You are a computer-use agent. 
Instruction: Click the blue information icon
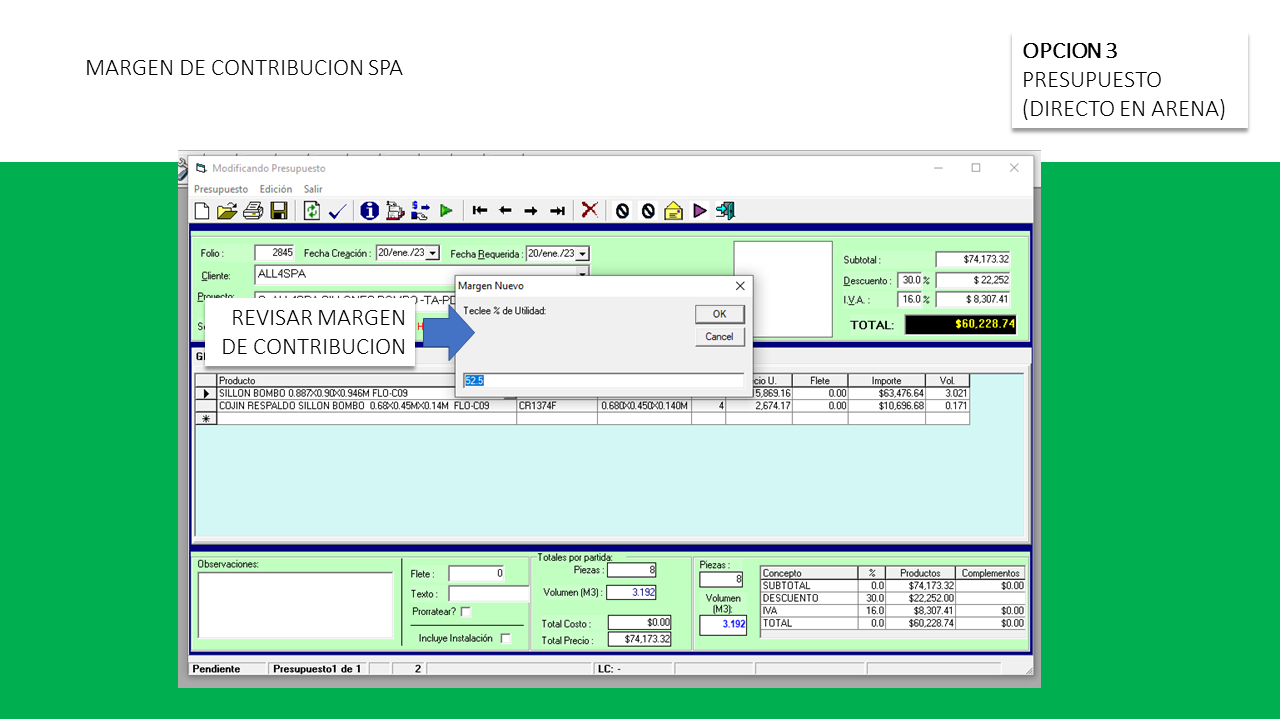(369, 211)
